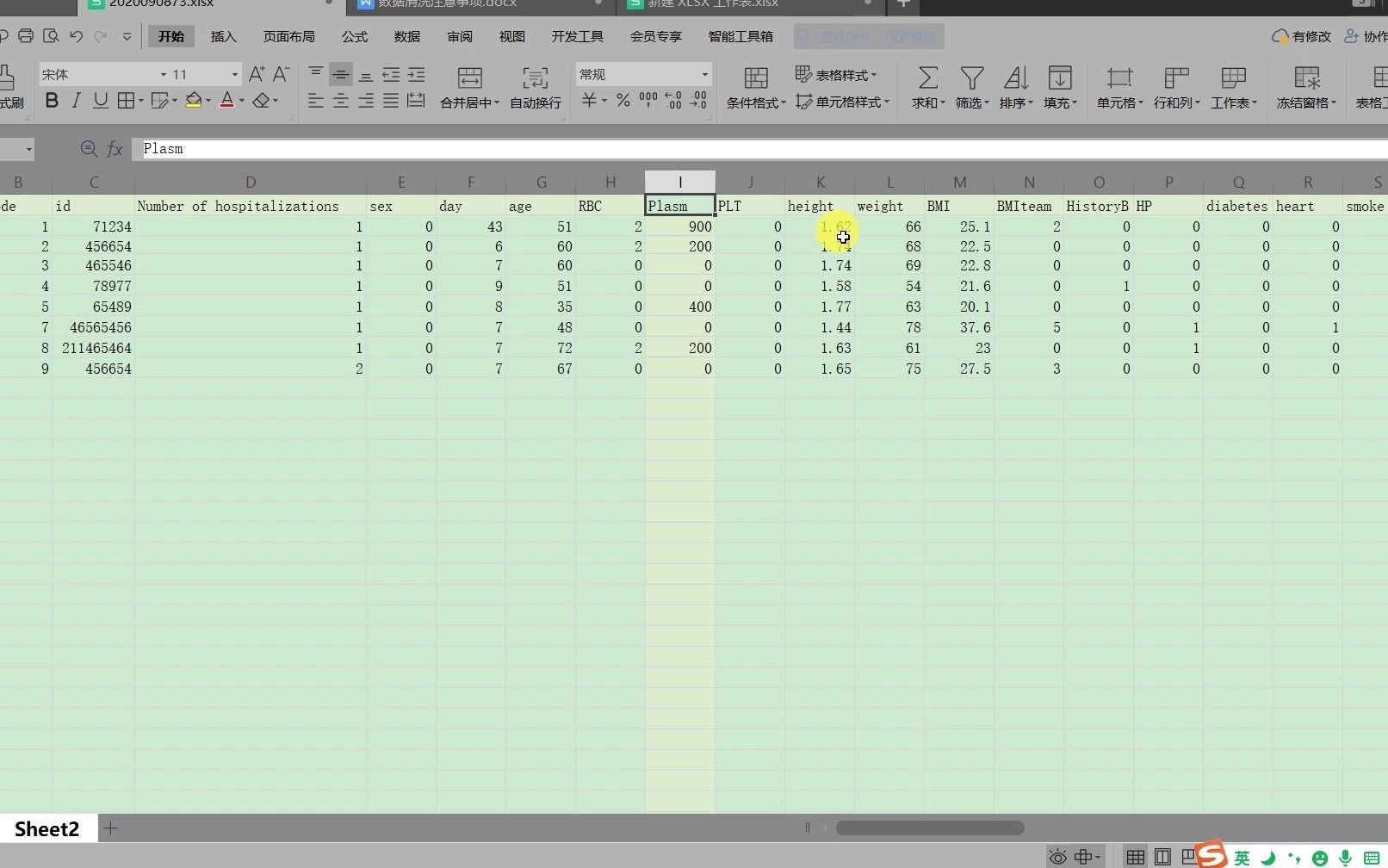Screen dimensions: 1388x868
Task: Open the 数据 ribbon tab
Action: [406, 36]
